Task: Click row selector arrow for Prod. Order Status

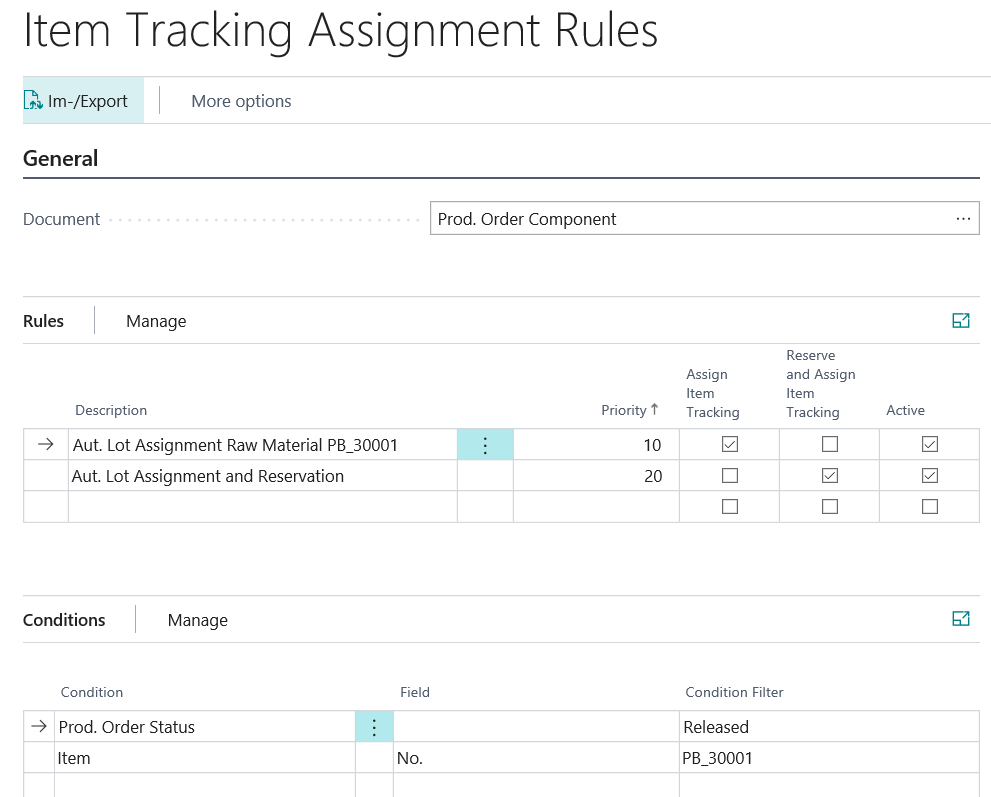Action: tap(39, 726)
